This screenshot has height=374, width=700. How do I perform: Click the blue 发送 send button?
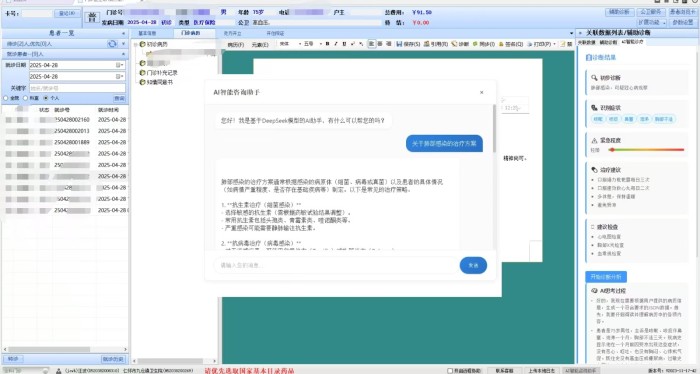(x=473, y=265)
